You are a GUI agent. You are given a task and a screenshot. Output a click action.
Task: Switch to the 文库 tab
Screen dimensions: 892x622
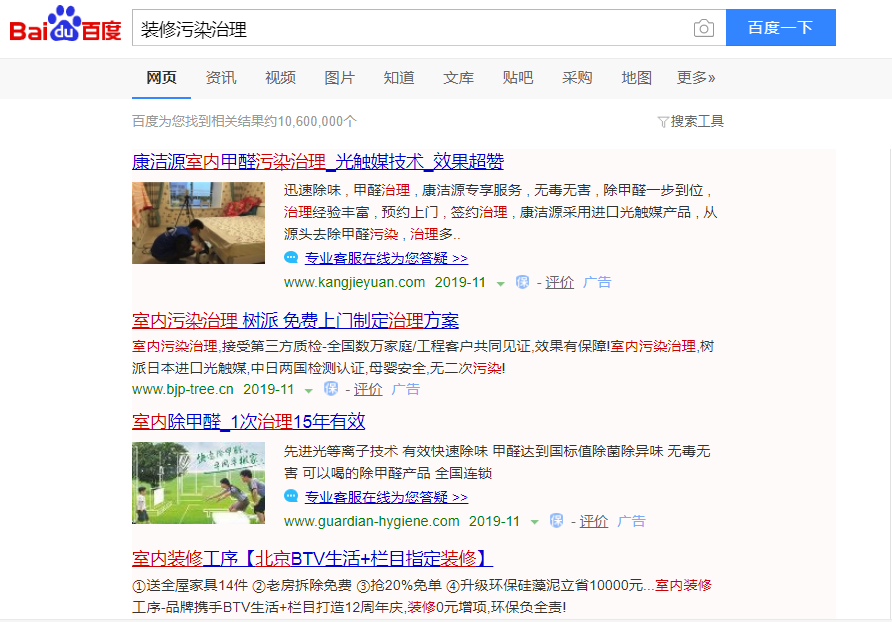[459, 77]
